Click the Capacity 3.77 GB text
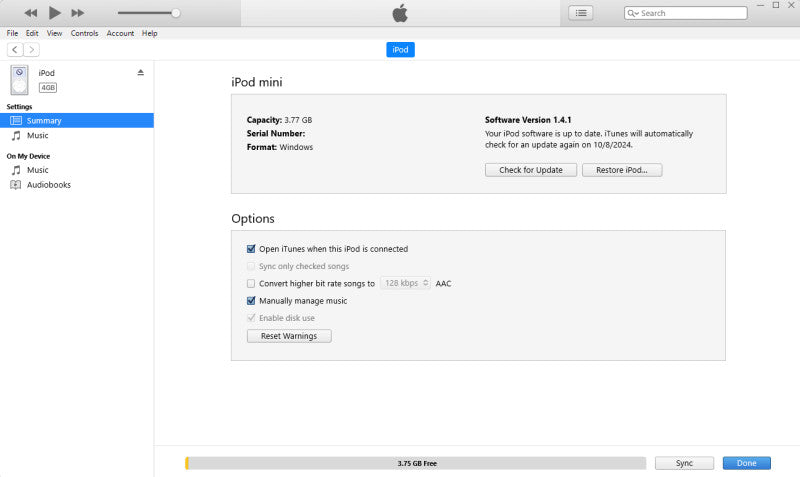 pyautogui.click(x=280, y=120)
